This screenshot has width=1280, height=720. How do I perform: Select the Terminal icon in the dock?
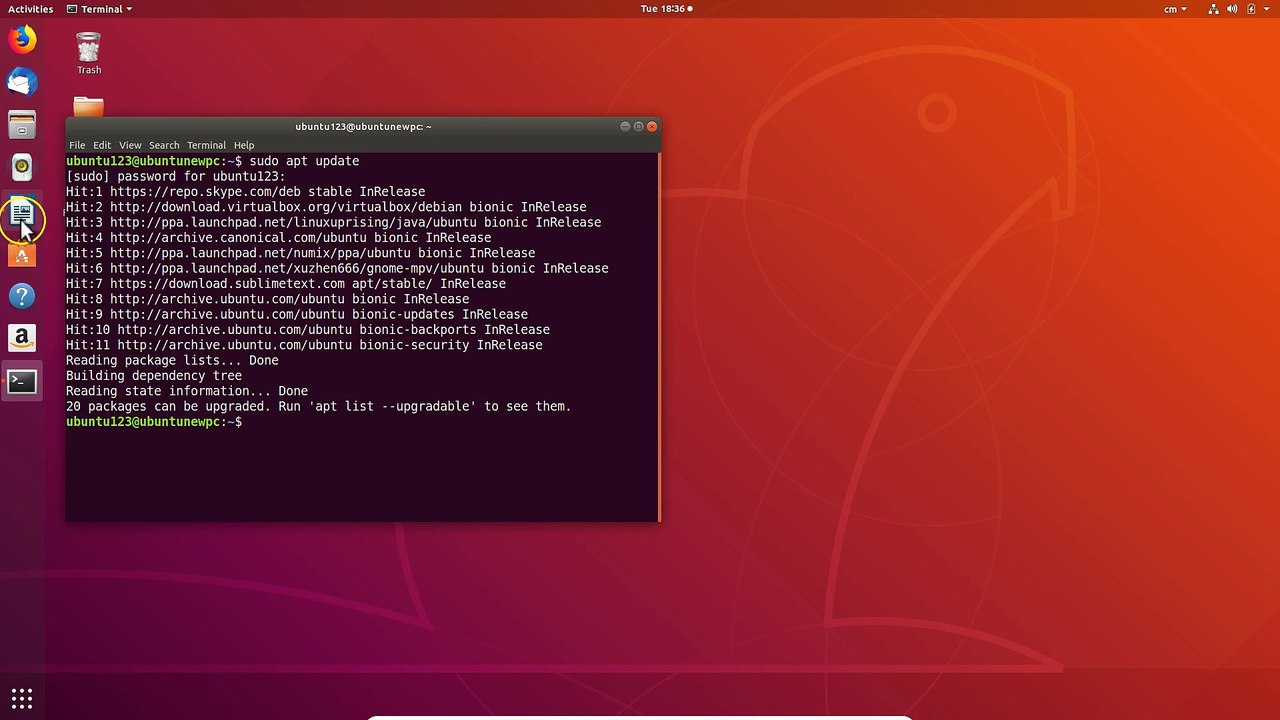click(22, 381)
